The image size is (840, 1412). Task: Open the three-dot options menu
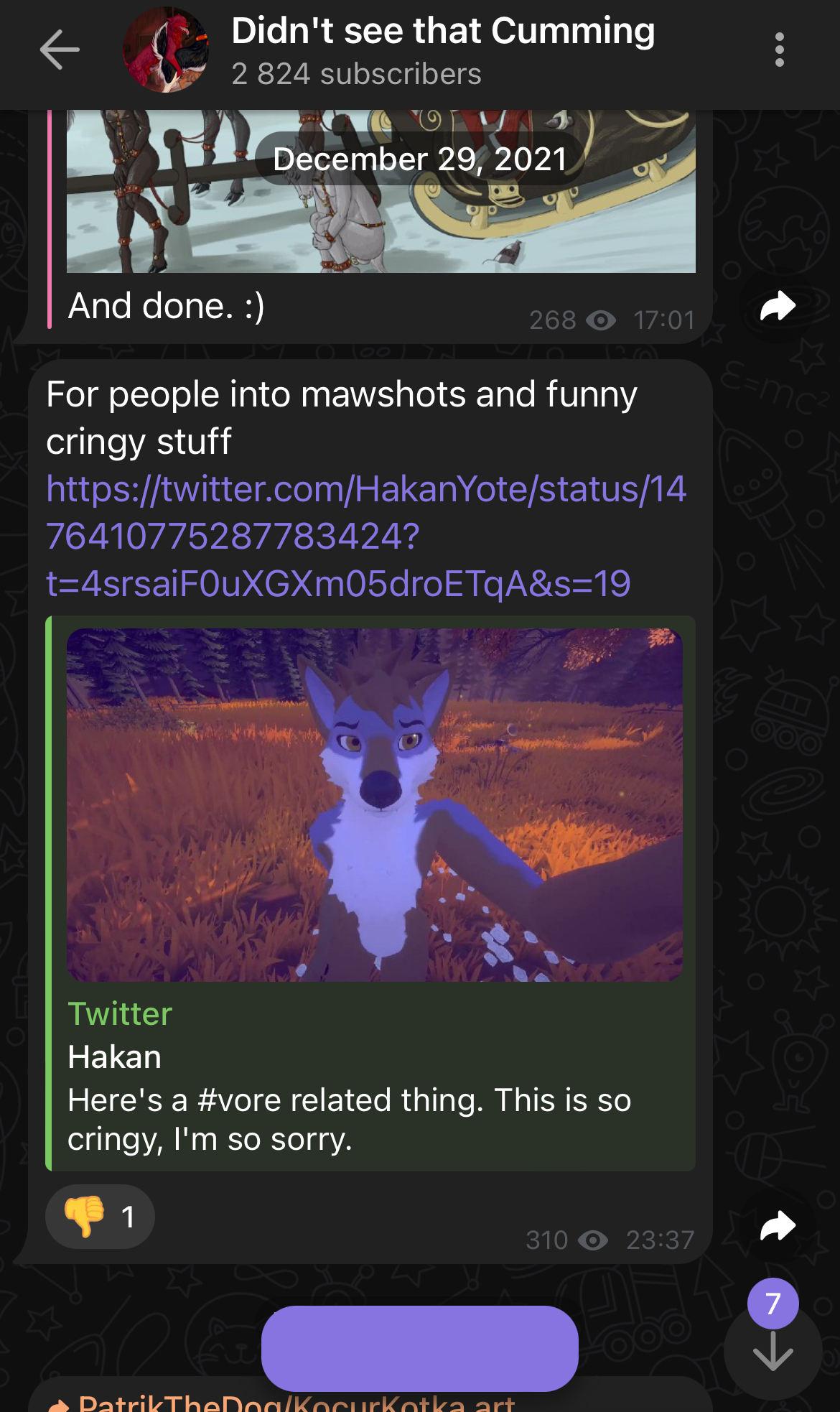[780, 50]
